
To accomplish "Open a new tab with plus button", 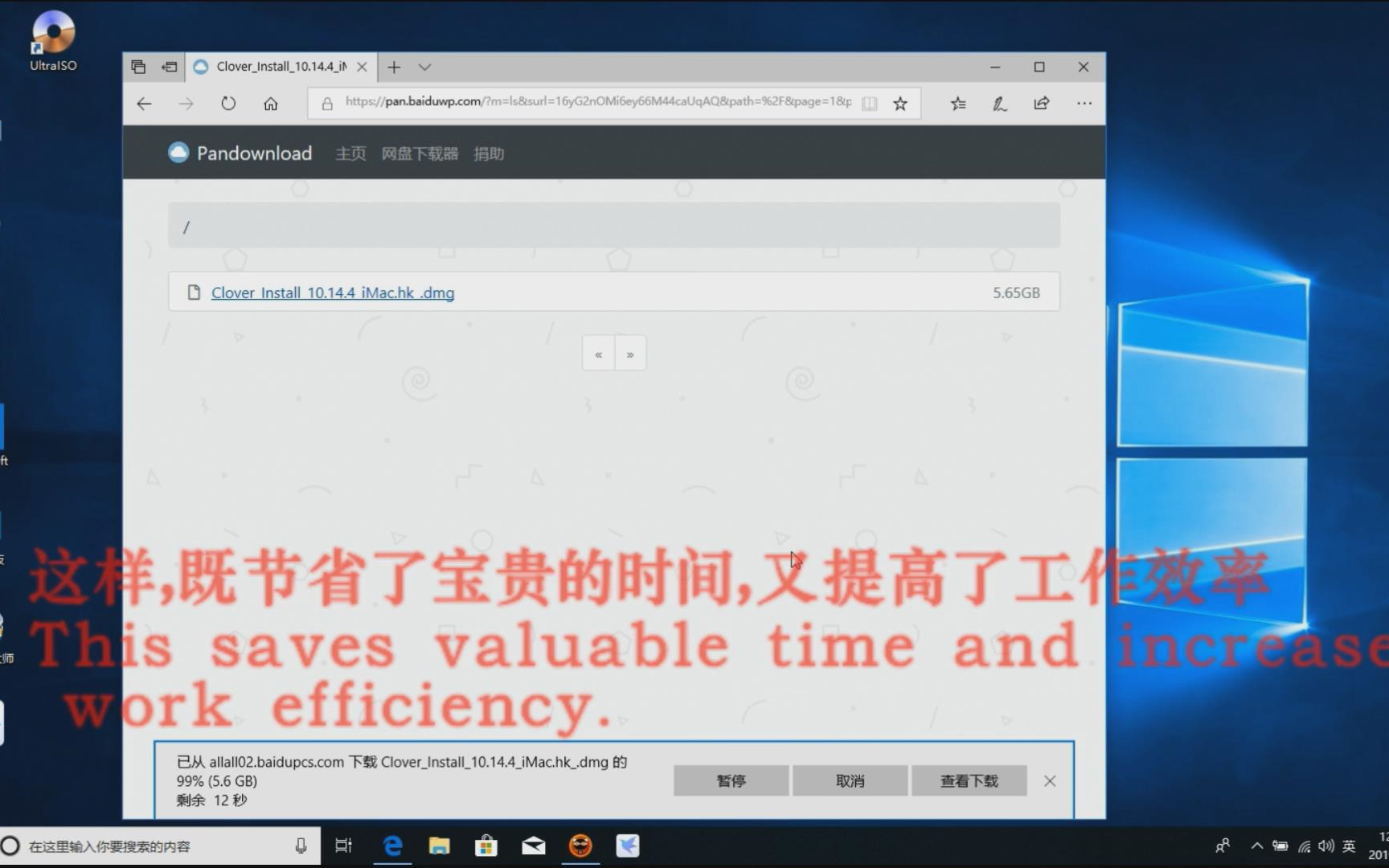I will pyautogui.click(x=394, y=67).
